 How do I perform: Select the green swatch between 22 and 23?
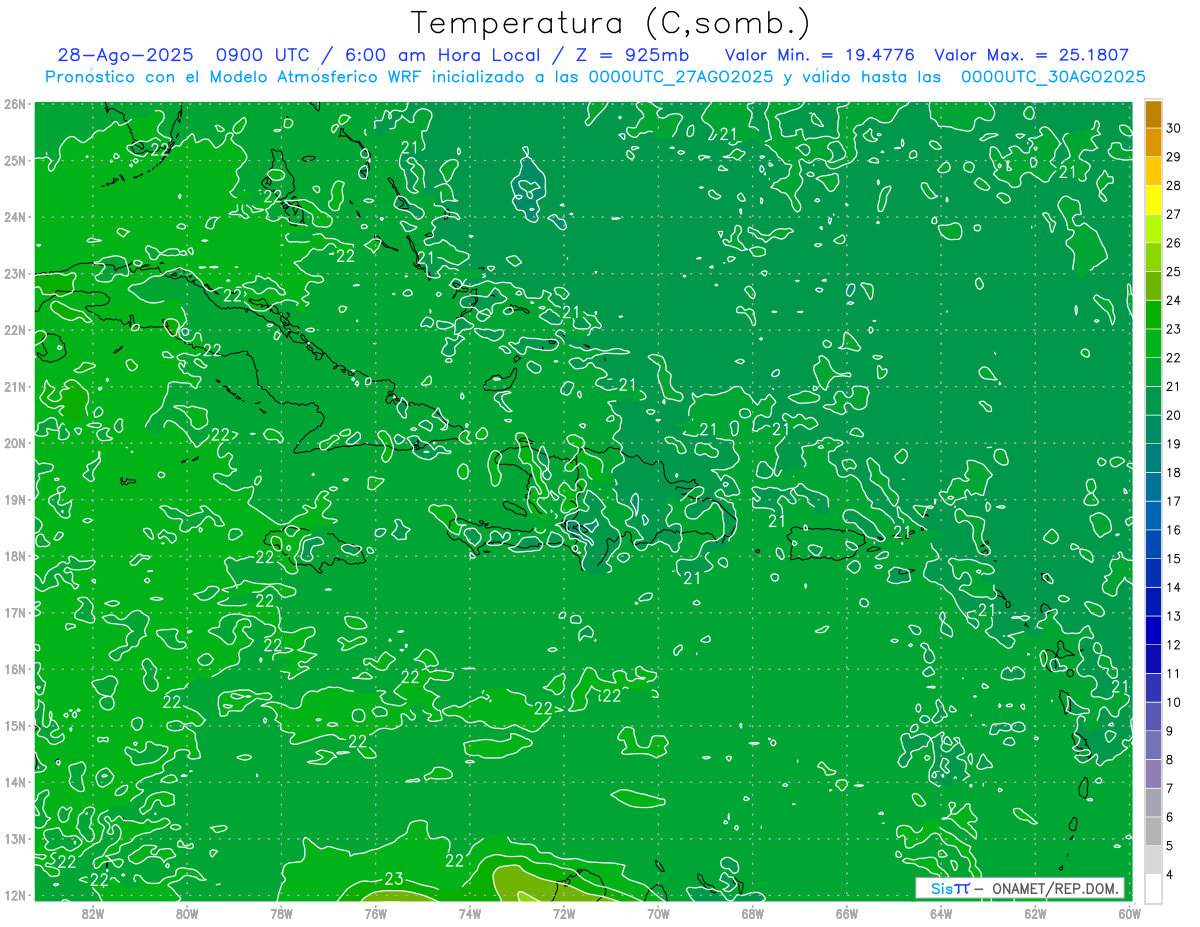click(1153, 343)
